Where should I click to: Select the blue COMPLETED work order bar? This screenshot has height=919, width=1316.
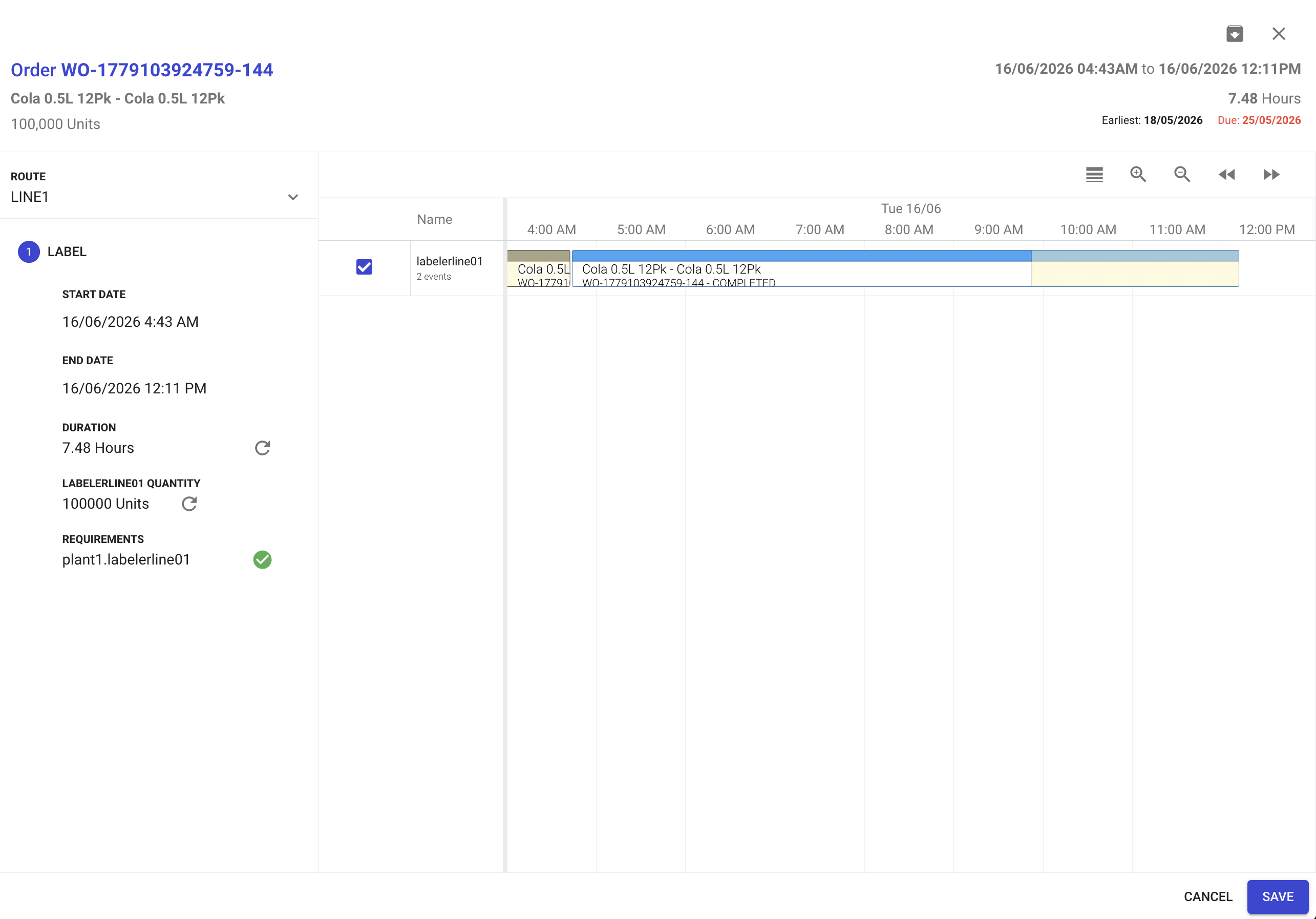tap(801, 268)
